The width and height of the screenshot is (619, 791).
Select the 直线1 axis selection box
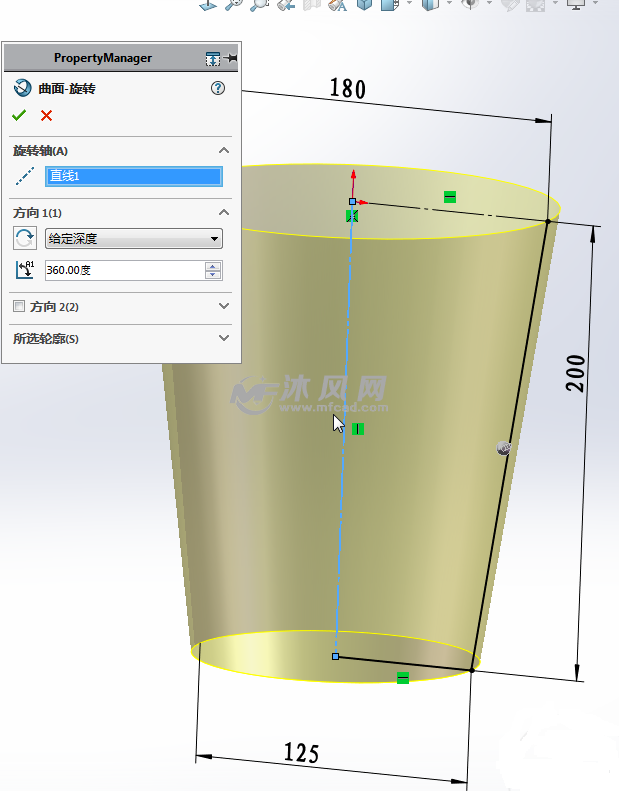[134, 176]
